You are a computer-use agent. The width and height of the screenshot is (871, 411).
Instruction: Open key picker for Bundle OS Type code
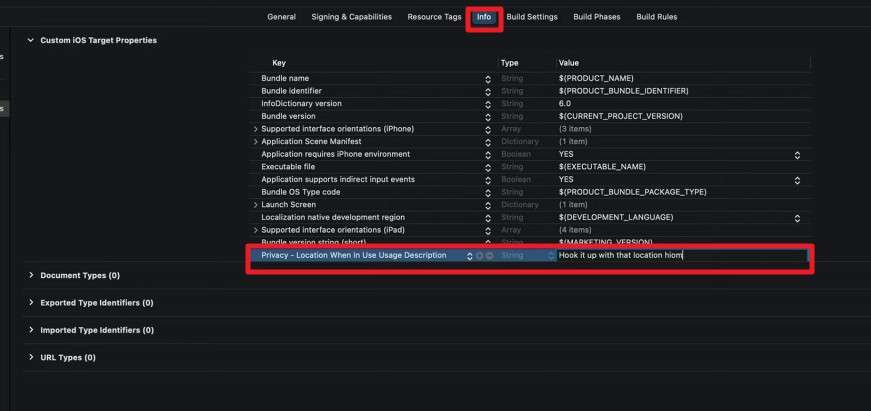[488, 193]
